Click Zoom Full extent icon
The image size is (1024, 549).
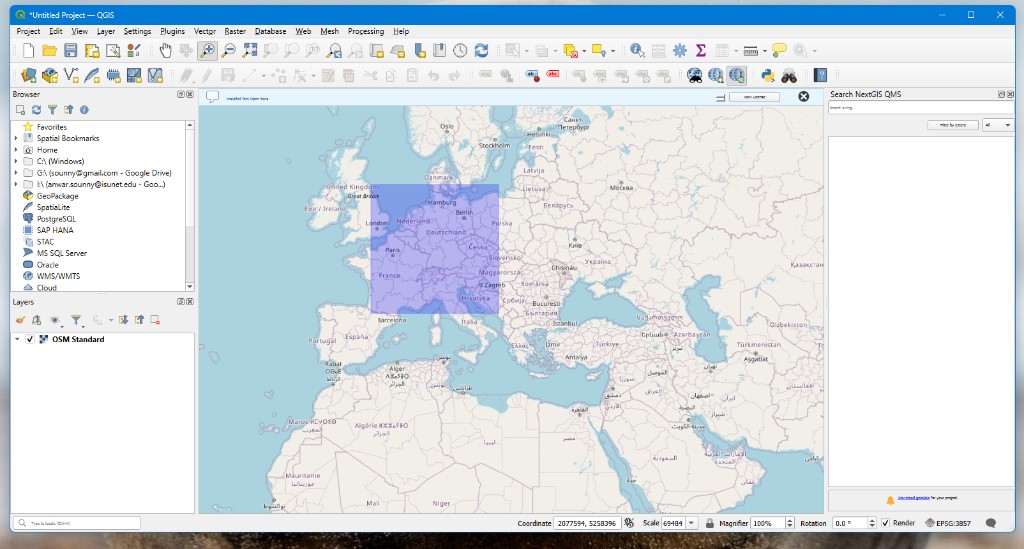pyautogui.click(x=250, y=50)
